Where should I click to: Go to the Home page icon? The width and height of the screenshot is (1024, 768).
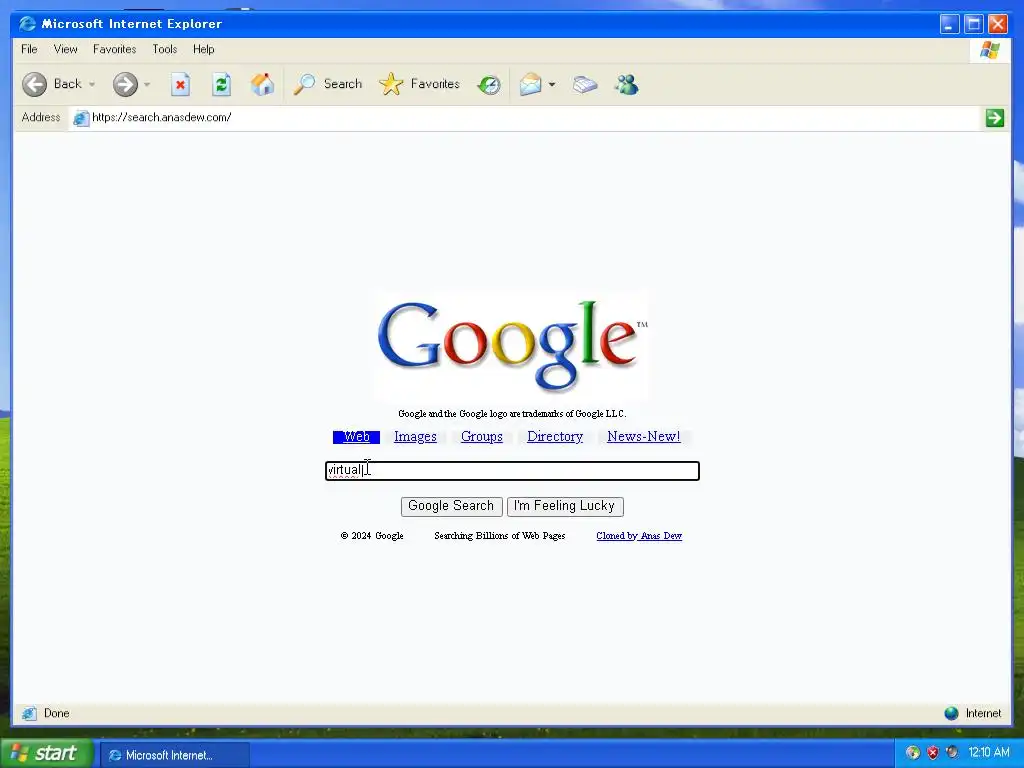pyautogui.click(x=263, y=84)
